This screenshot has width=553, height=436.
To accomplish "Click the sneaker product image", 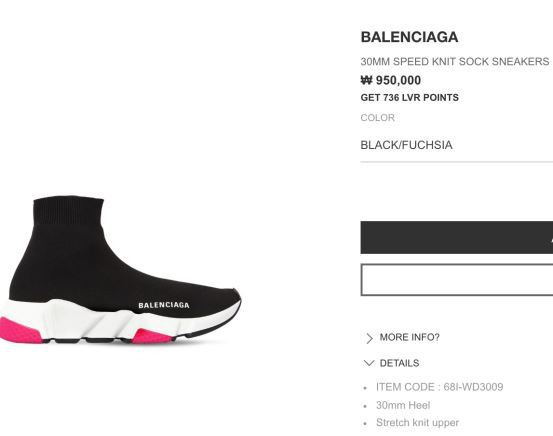I will [x=120, y=270].
